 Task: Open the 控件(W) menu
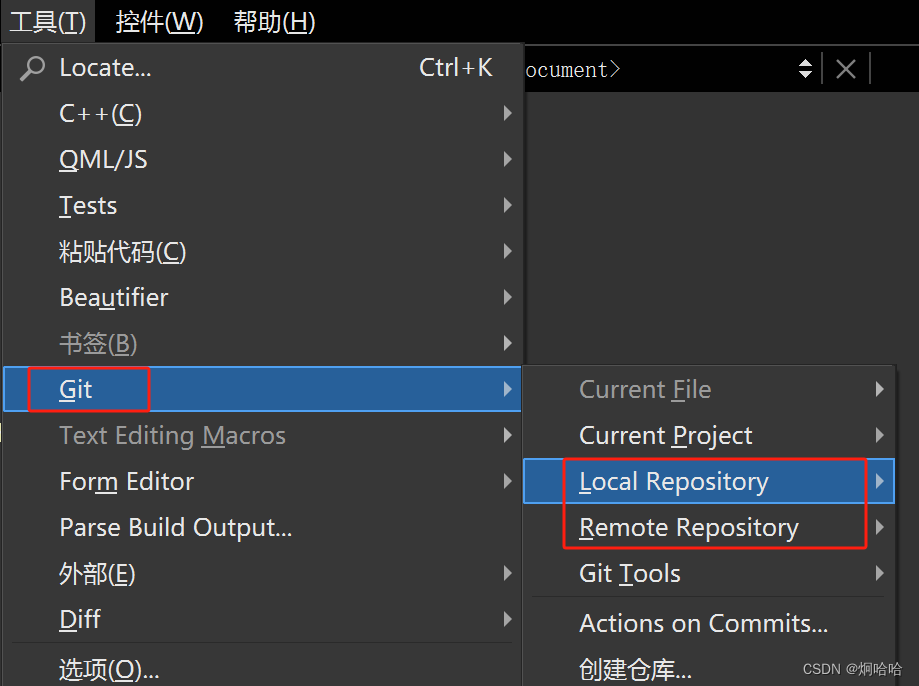coord(159,21)
